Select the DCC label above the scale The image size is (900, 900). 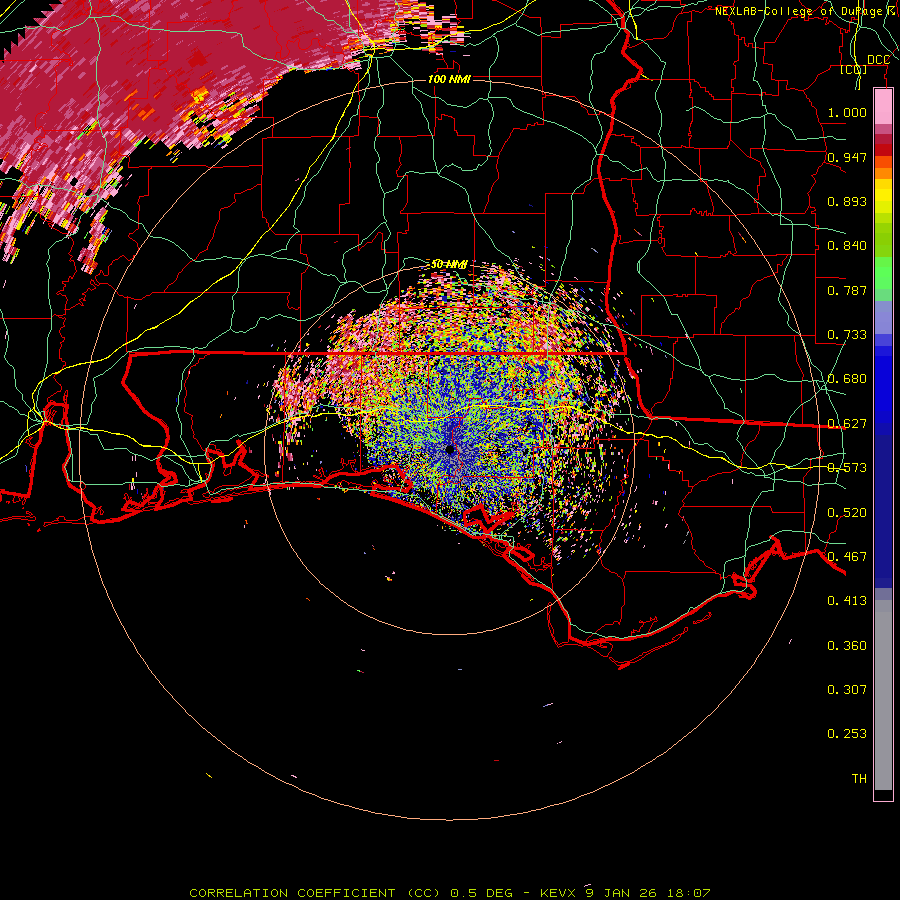[878, 60]
